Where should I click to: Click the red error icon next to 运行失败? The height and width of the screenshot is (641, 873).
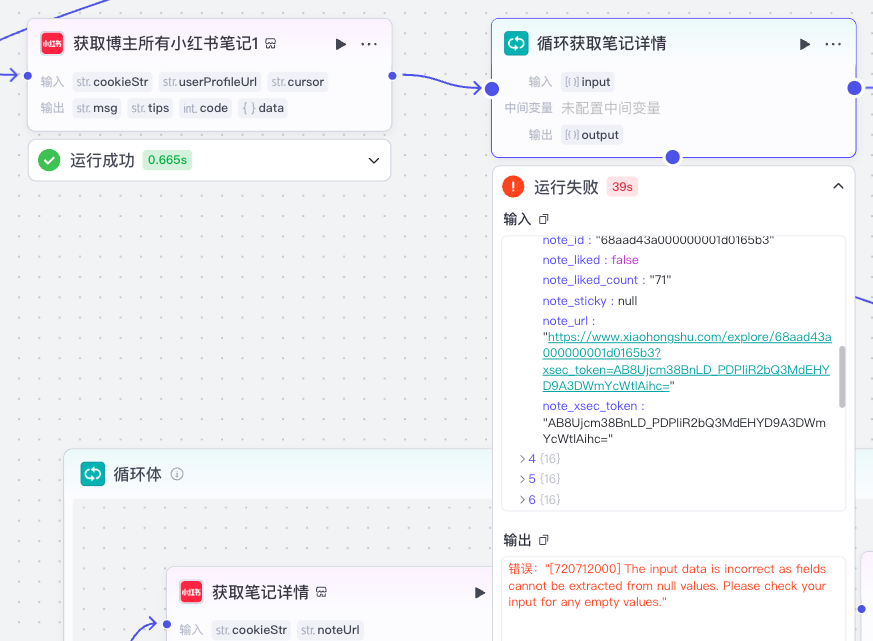pyautogui.click(x=513, y=187)
